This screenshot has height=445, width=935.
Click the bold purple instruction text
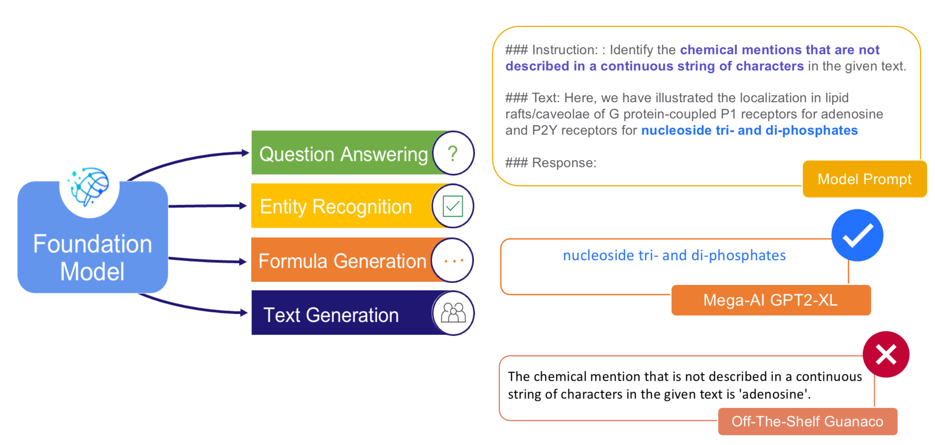pyautogui.click(x=690, y=58)
